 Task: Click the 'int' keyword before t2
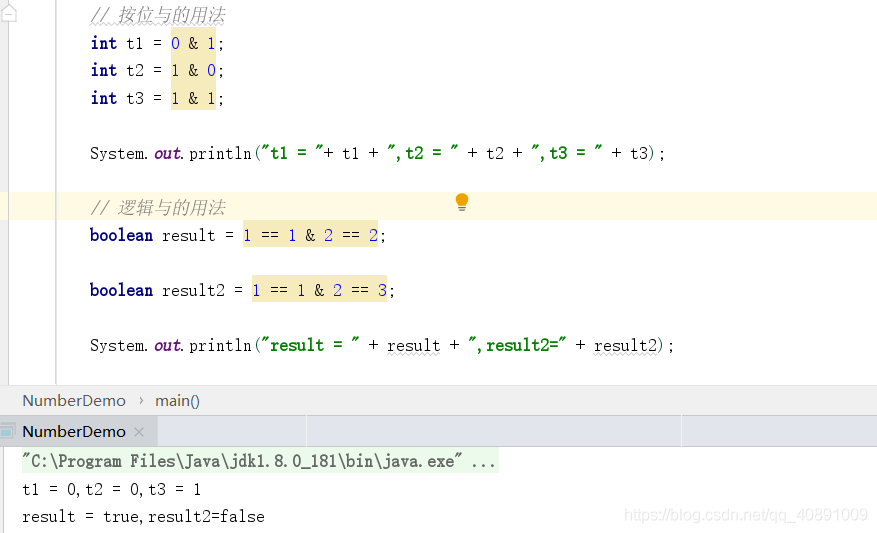coord(104,70)
